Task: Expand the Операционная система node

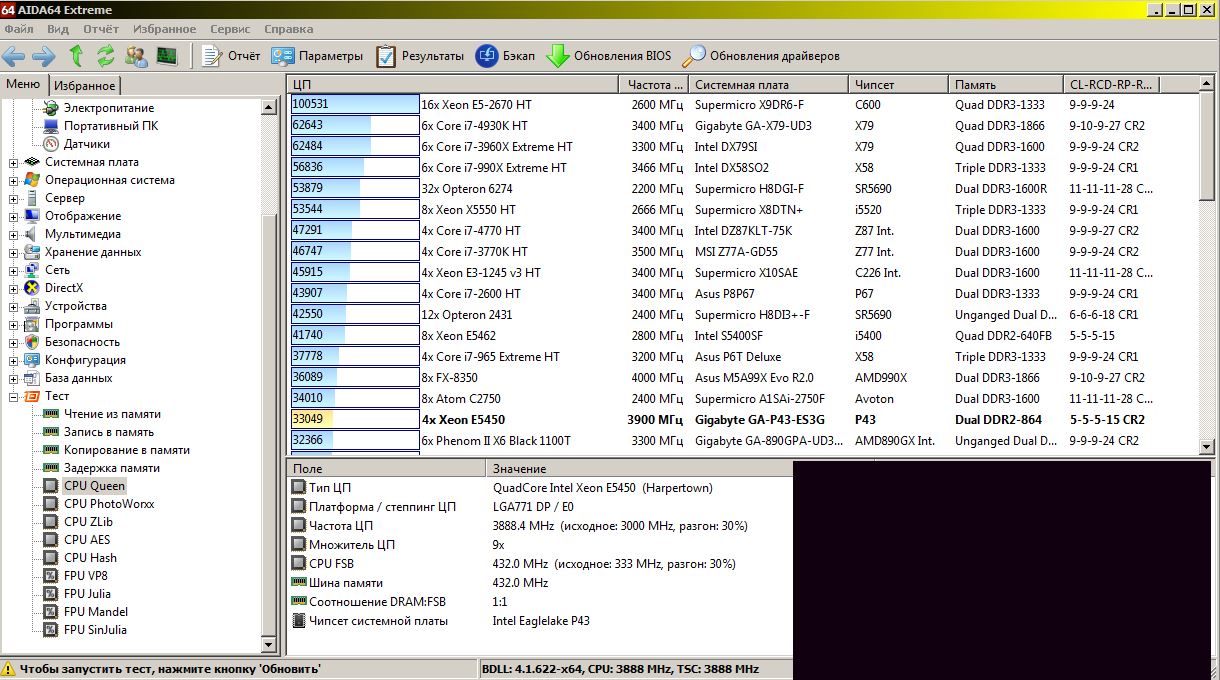Action: [13, 180]
